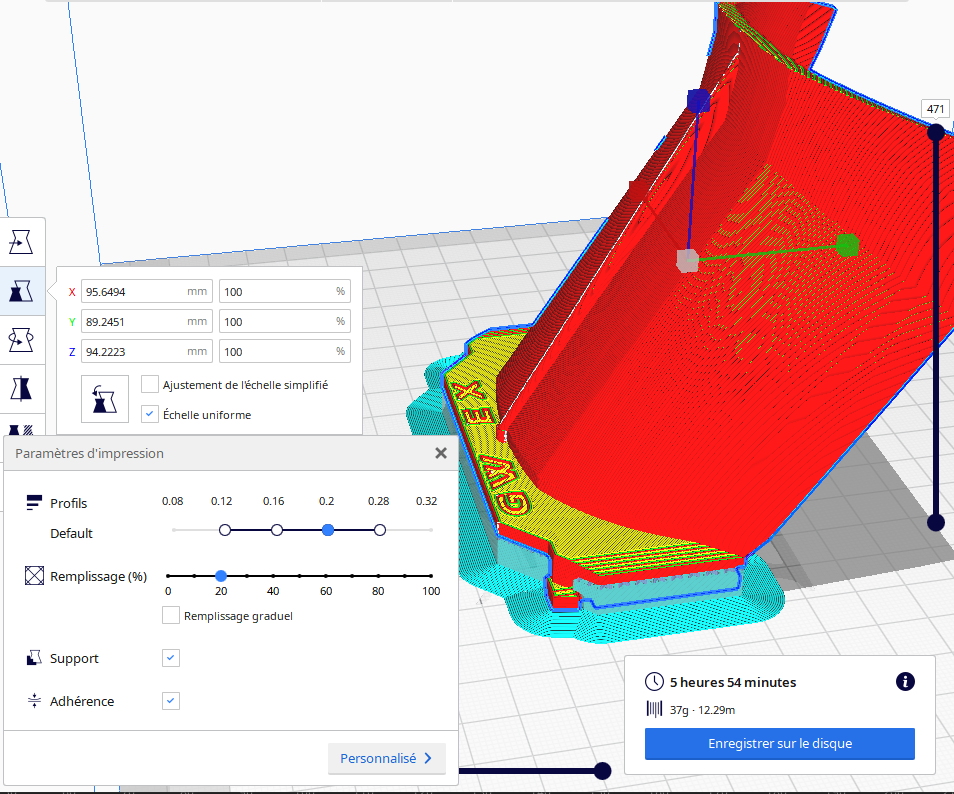The height and width of the screenshot is (794, 954).
Task: Choose the 0.12 profile layer height point
Action: click(x=225, y=530)
